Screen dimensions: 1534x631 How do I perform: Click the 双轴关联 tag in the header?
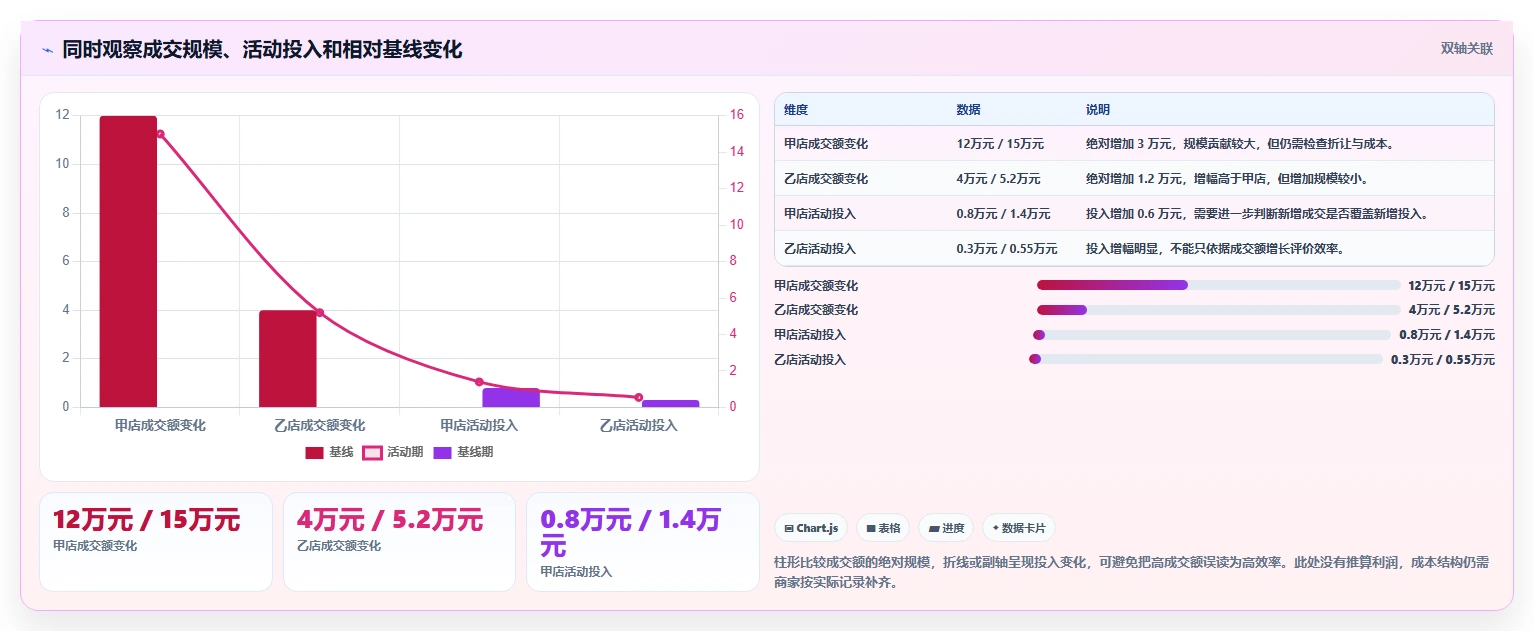pyautogui.click(x=1467, y=48)
